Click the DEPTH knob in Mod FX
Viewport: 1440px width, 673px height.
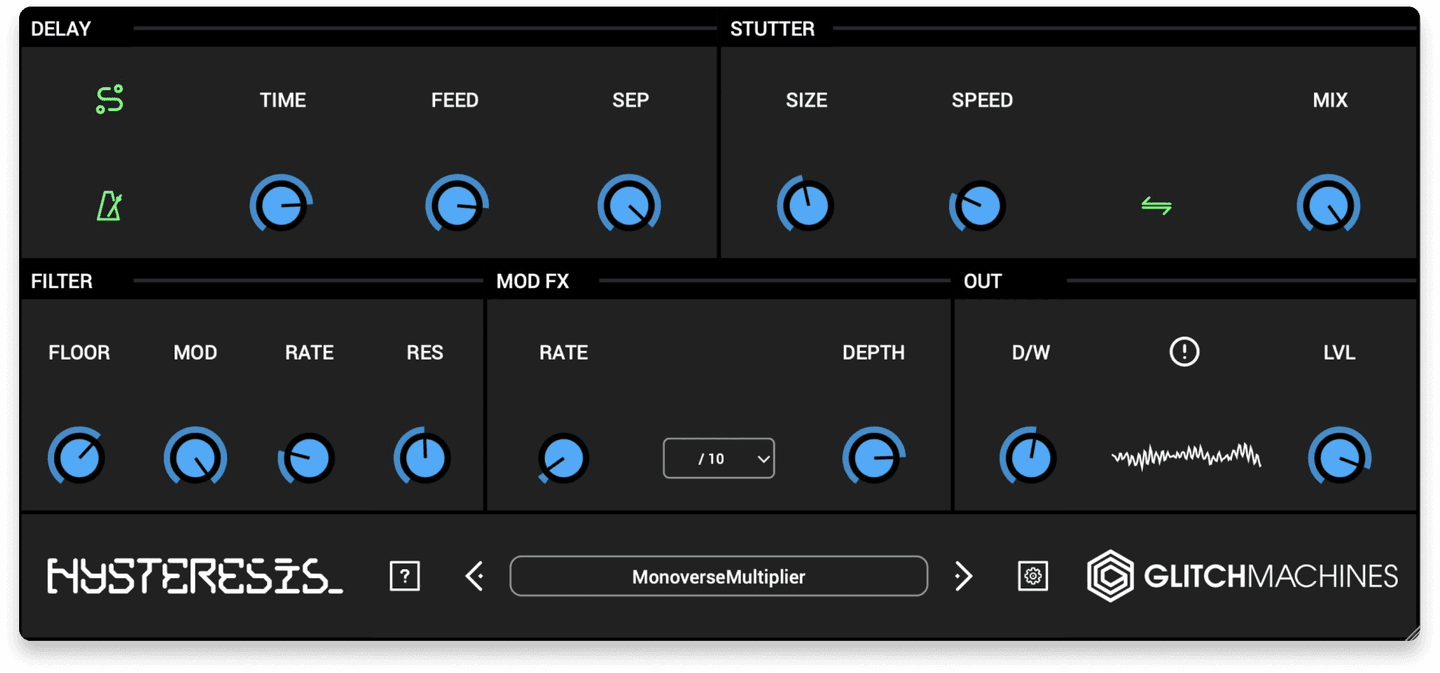(872, 457)
